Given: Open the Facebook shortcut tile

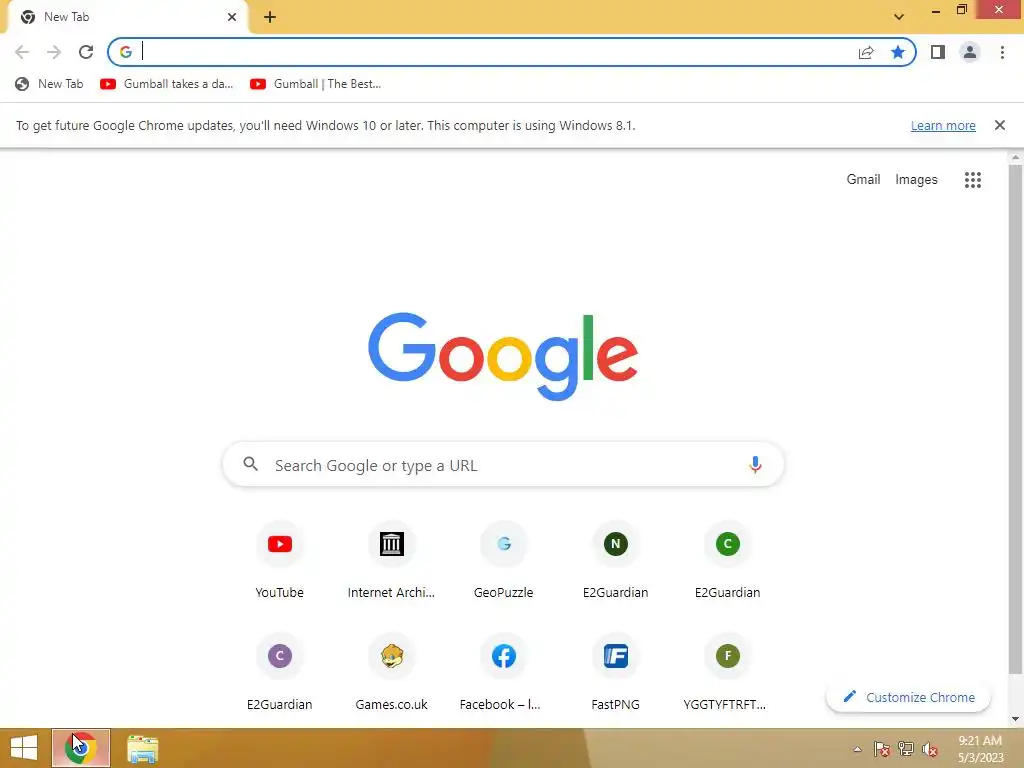Looking at the screenshot, I should (x=504, y=673).
